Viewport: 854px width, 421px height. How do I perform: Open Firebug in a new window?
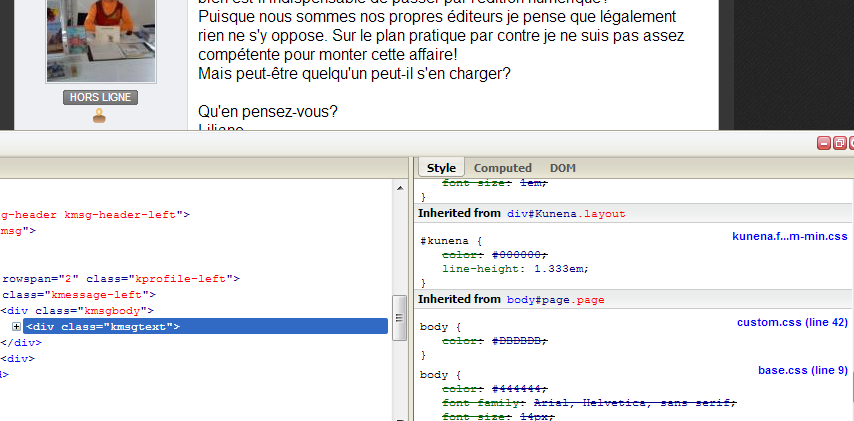click(x=840, y=144)
